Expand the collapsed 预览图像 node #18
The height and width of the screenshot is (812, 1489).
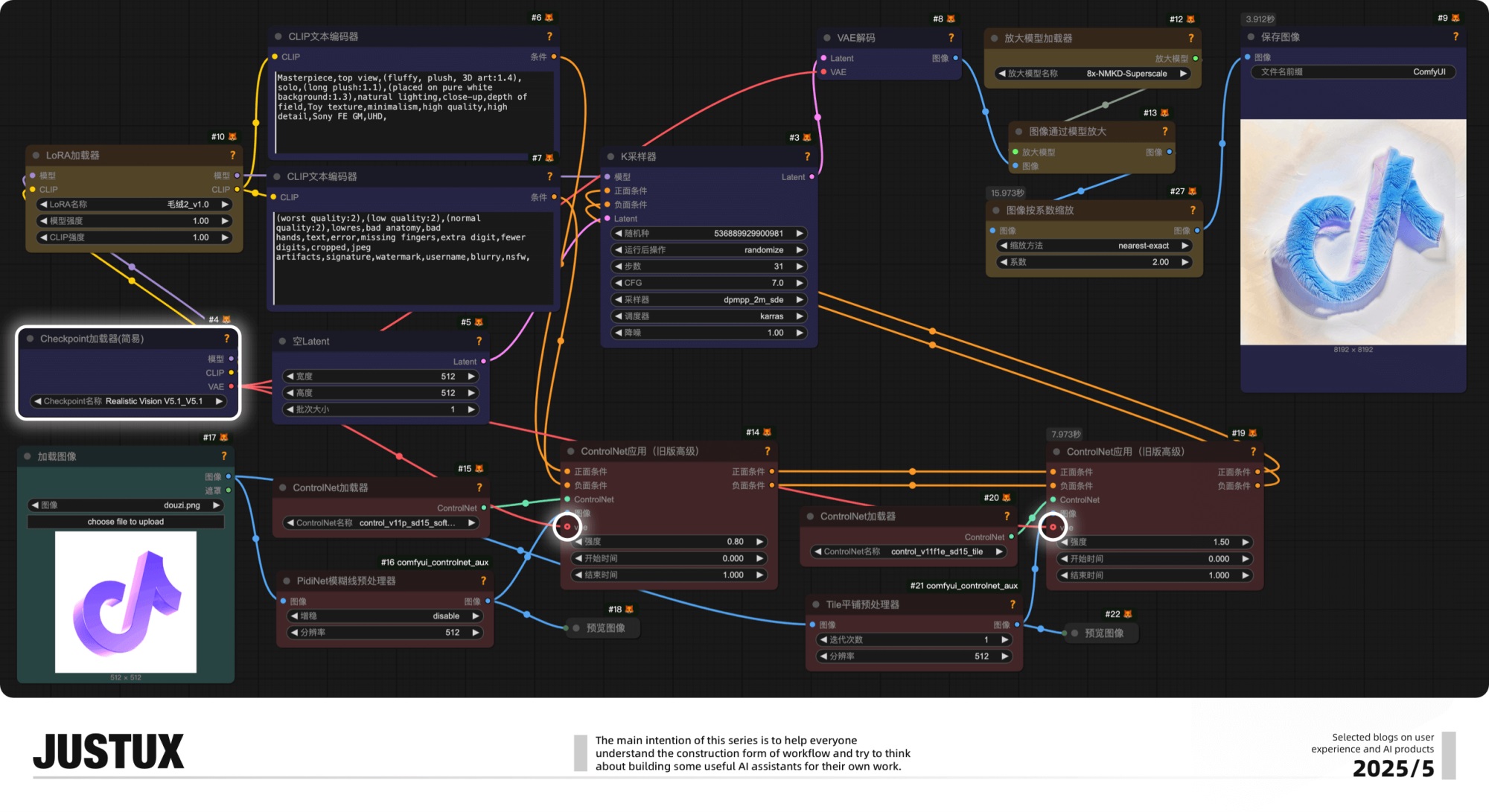(x=576, y=628)
